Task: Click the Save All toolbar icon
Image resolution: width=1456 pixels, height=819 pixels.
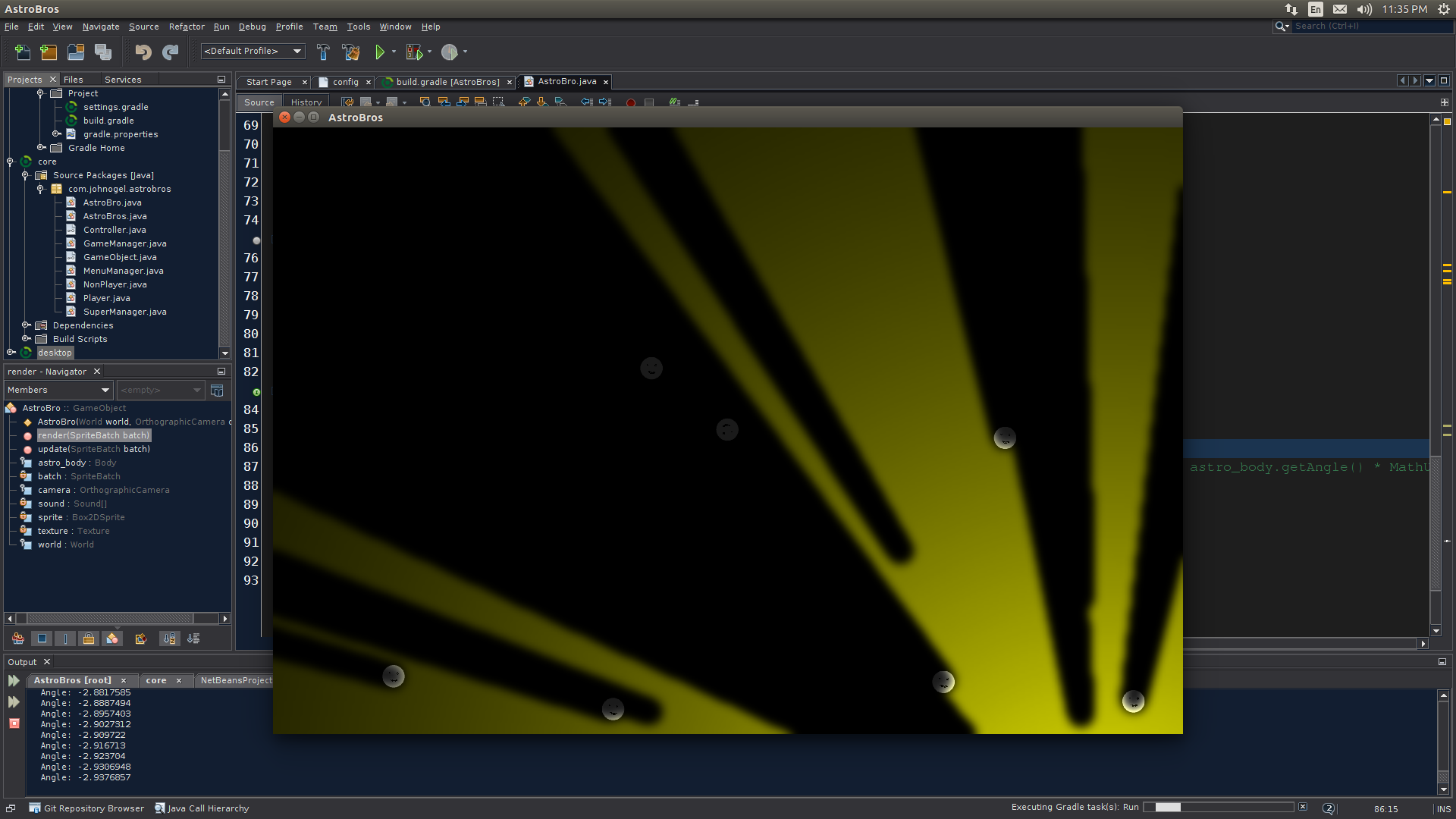Action: click(x=103, y=52)
